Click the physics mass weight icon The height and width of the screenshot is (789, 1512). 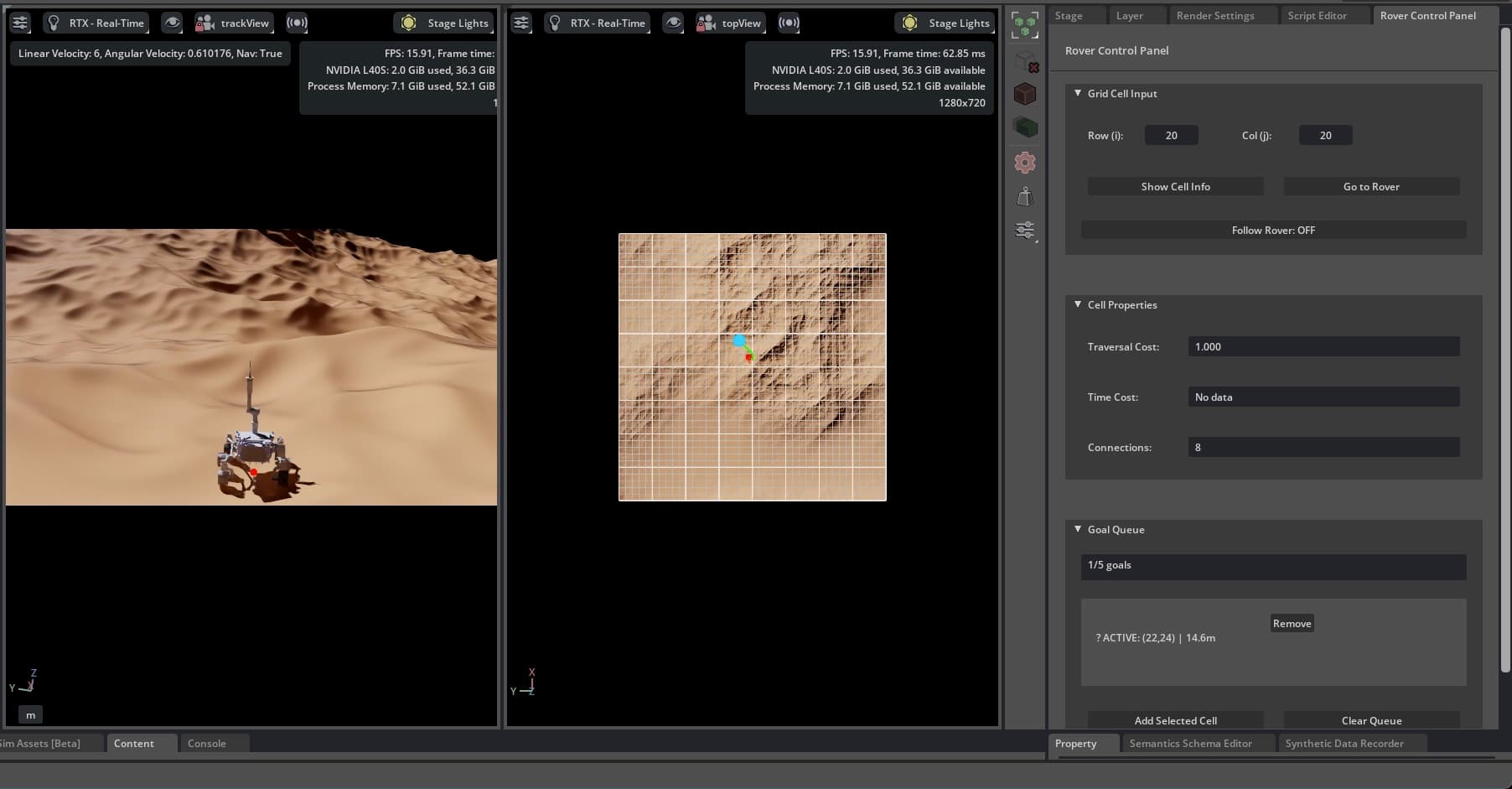click(x=1024, y=197)
